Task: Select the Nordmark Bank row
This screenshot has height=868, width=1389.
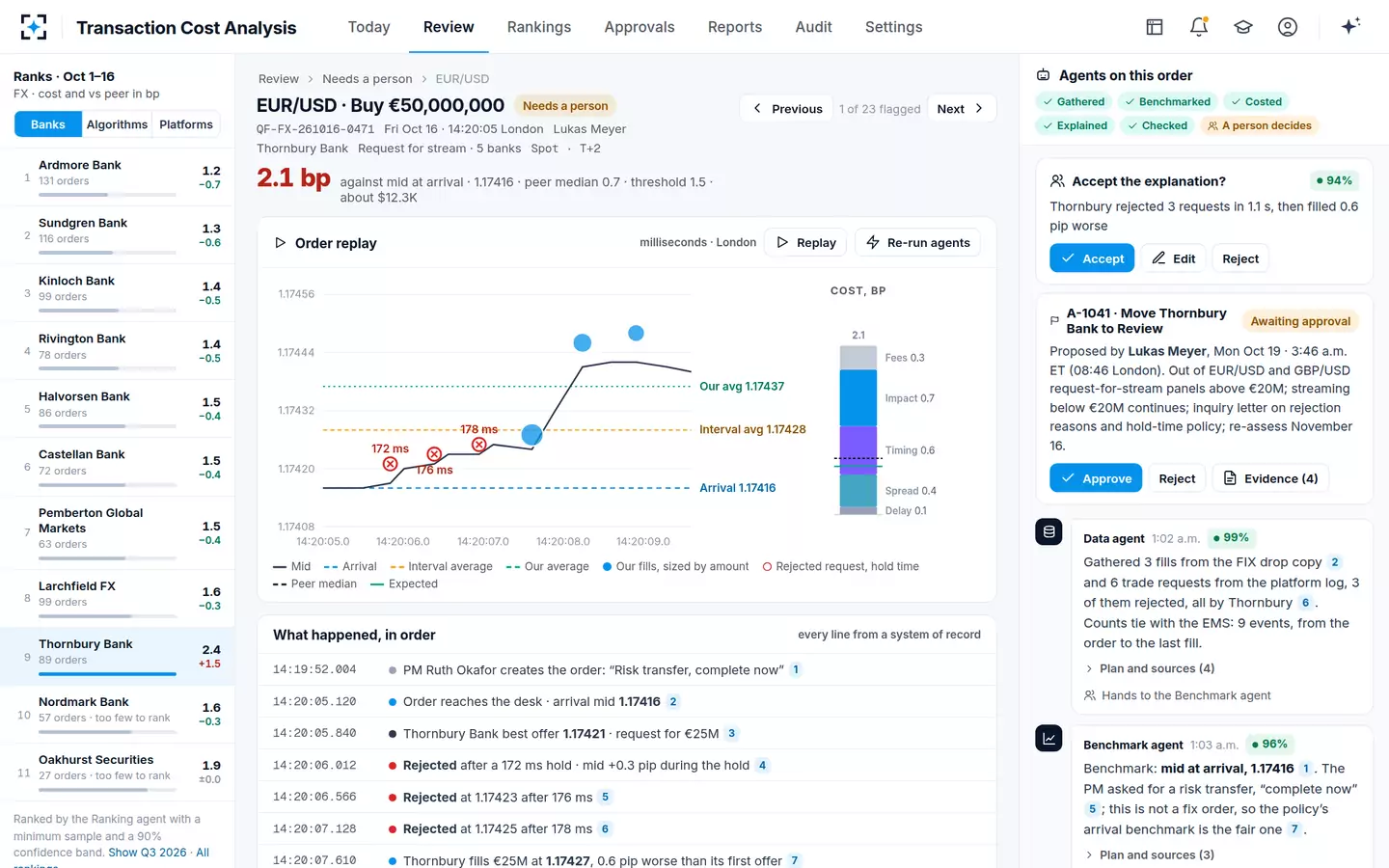Action: [117, 712]
